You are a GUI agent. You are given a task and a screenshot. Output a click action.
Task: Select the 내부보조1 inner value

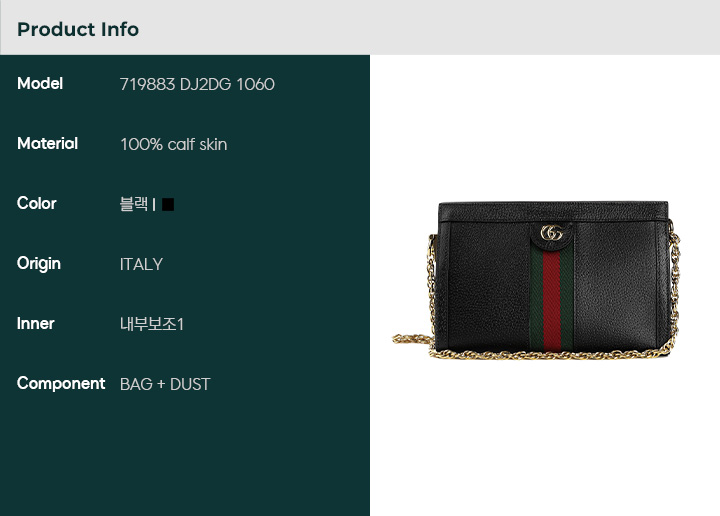[152, 324]
